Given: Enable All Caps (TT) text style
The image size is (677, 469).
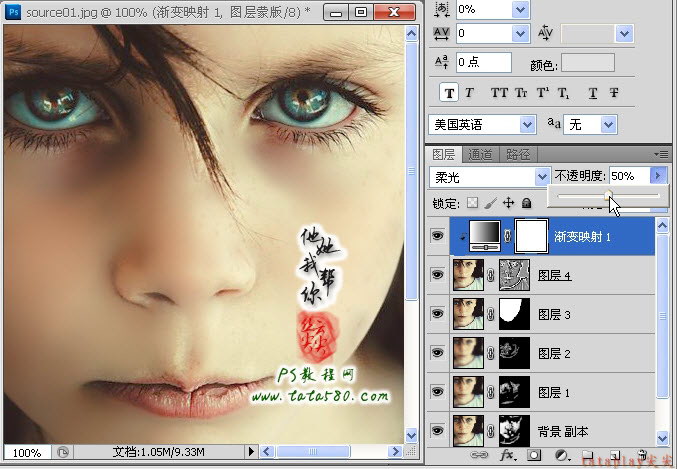Looking at the screenshot, I should pos(499,93).
